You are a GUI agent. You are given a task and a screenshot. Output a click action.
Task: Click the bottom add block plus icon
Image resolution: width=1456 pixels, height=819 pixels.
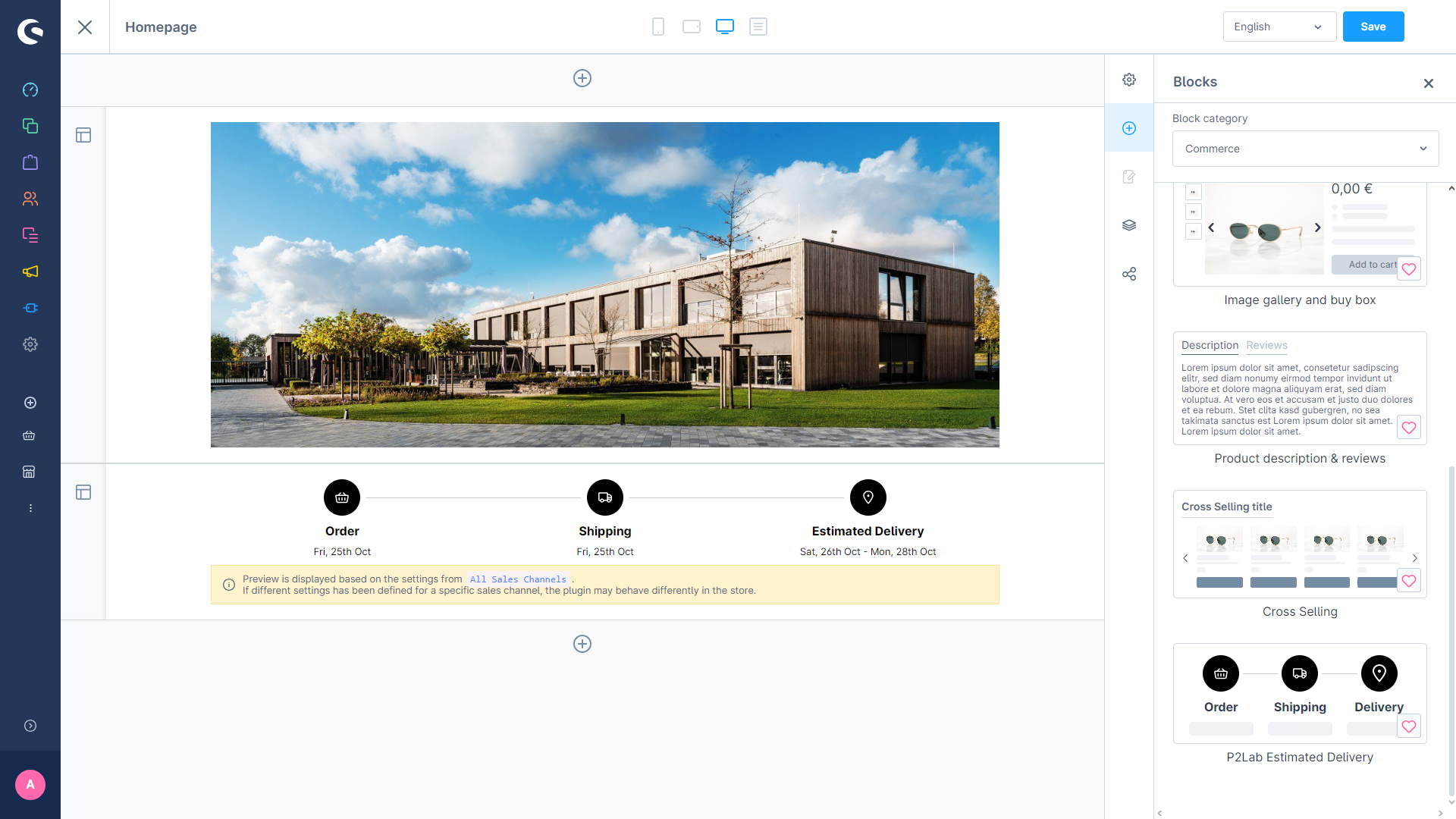click(582, 644)
